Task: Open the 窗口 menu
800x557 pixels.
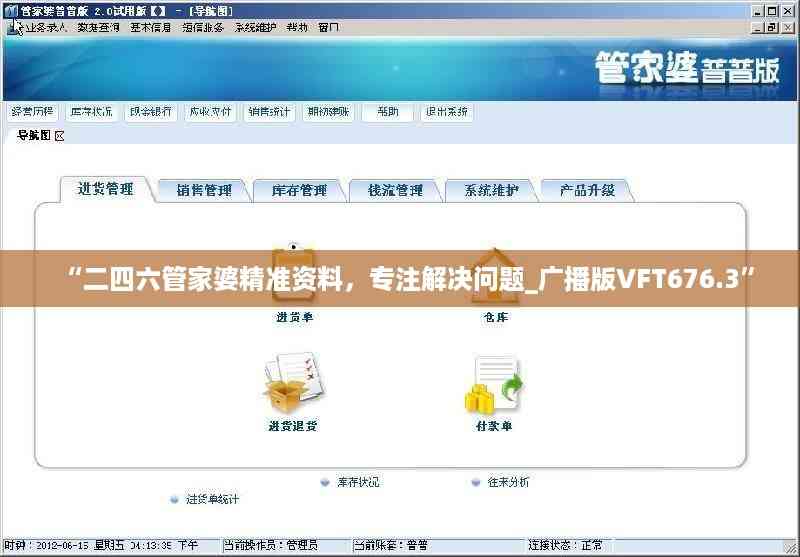Action: tap(328, 27)
